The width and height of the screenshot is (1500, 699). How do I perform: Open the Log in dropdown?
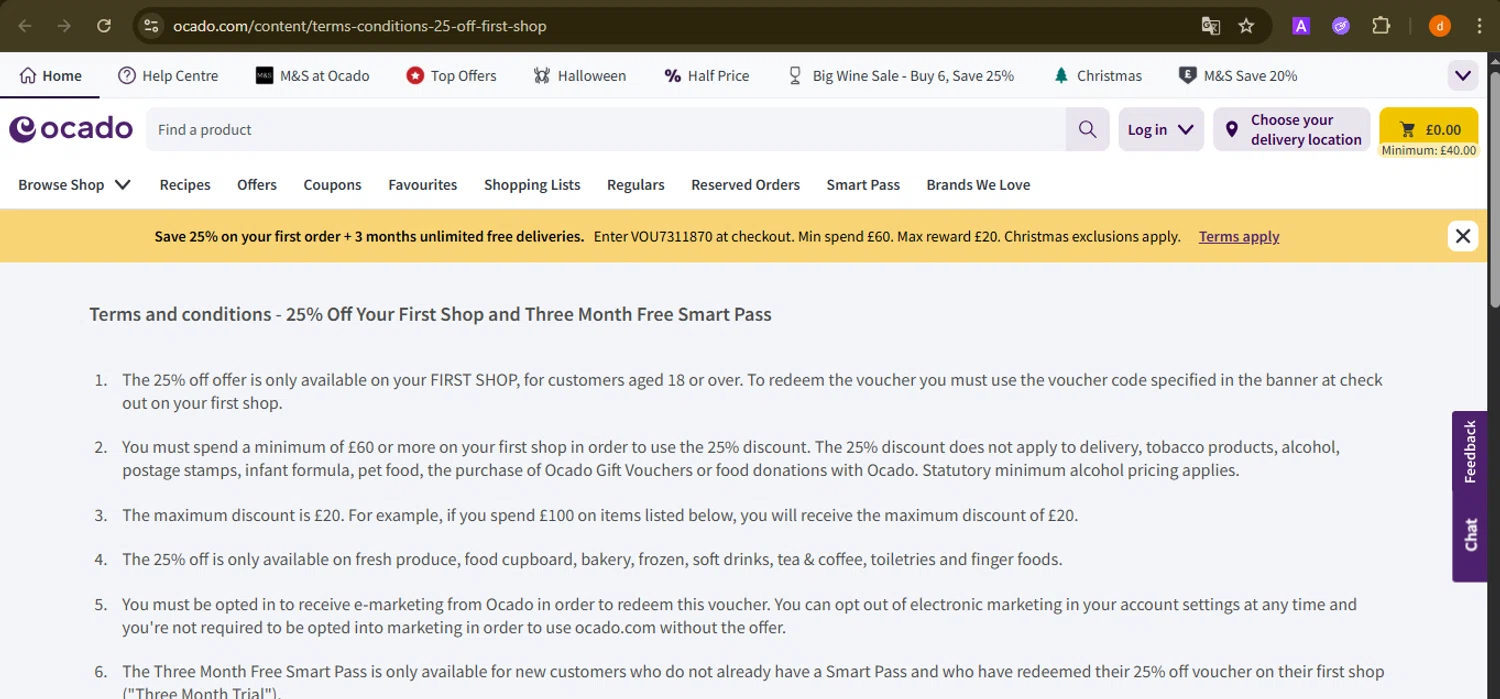pos(1160,130)
